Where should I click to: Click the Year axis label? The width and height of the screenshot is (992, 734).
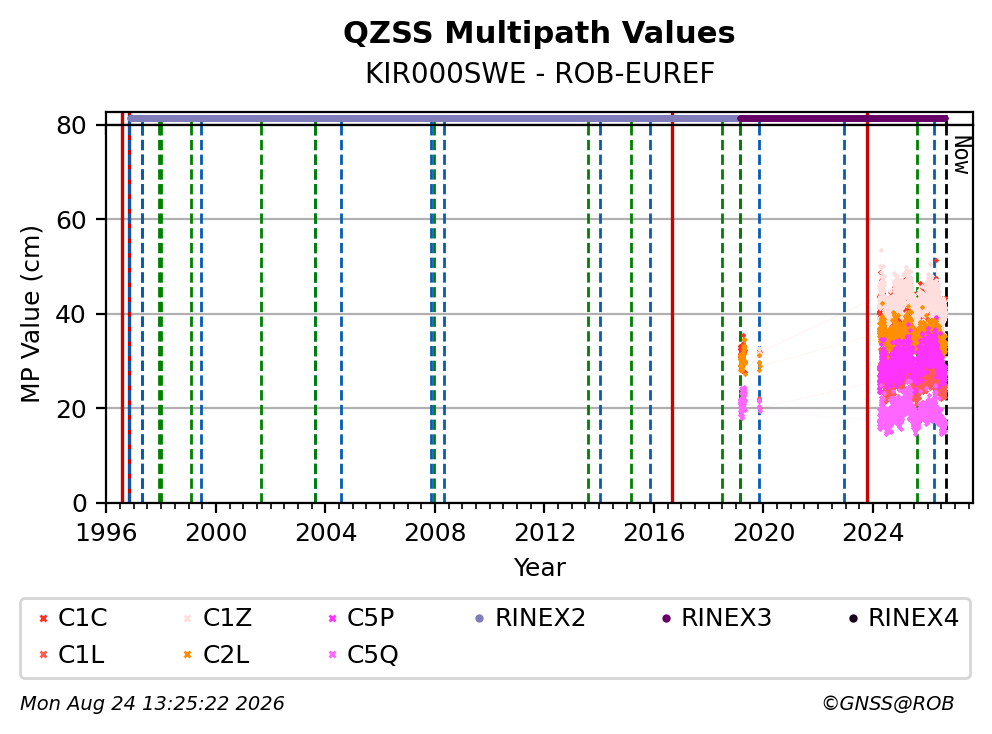tap(539, 568)
